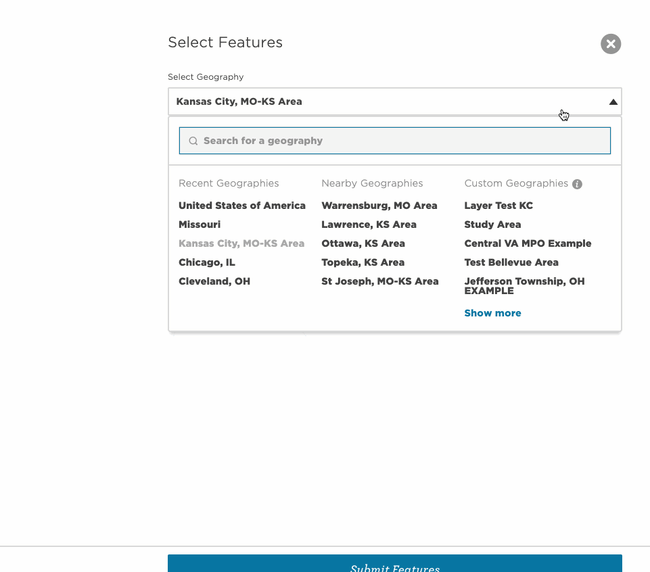Select Missouri from recent geographies
Viewport: 650px width, 572px height.
(199, 225)
